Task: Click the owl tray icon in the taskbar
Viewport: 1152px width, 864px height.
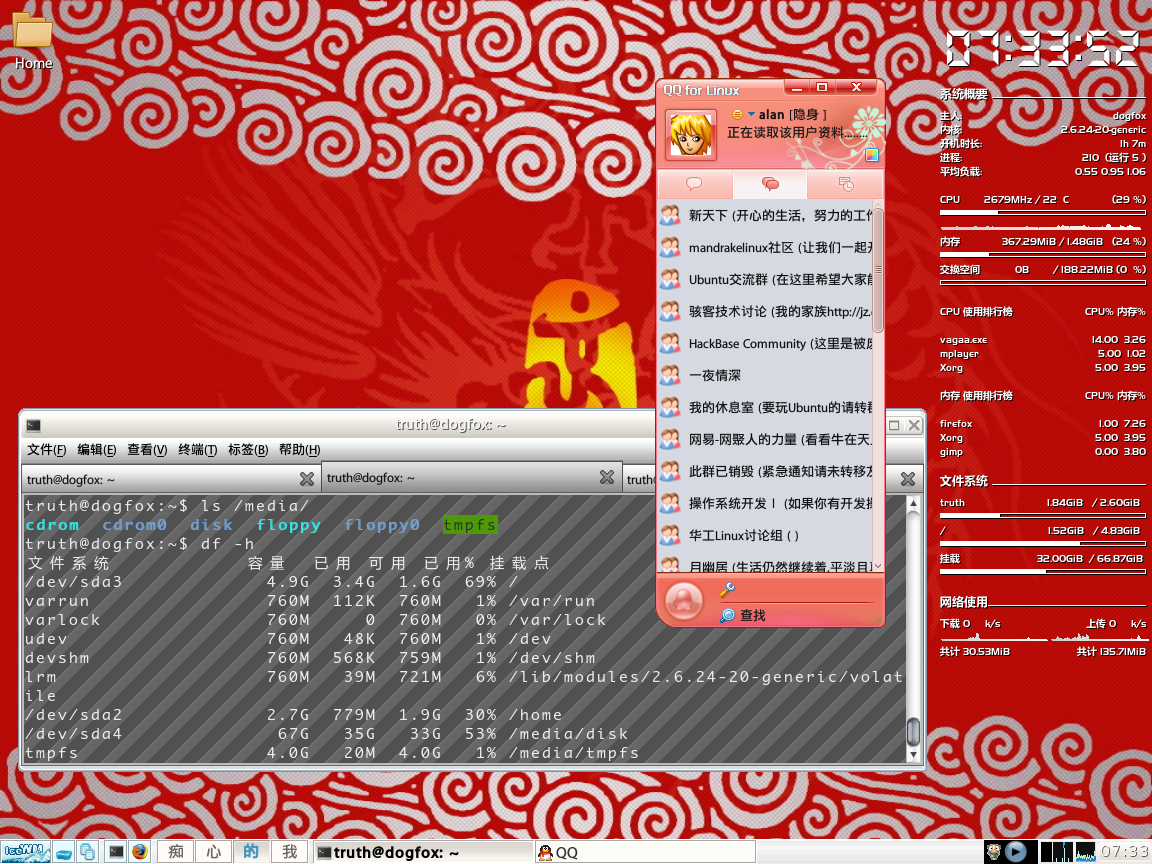Action: [x=993, y=852]
